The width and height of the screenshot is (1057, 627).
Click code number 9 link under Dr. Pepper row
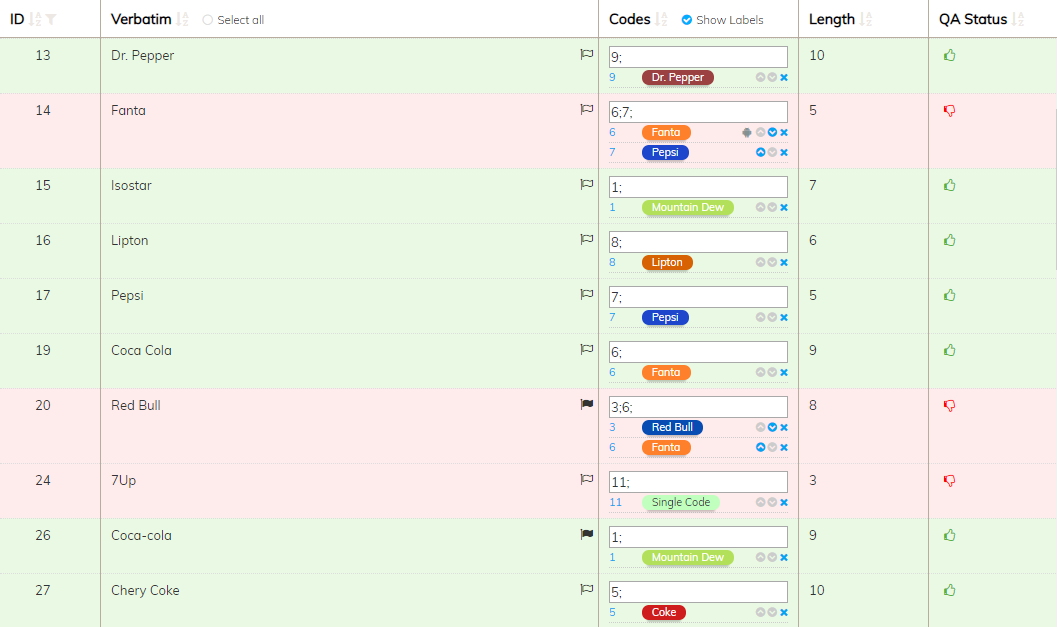pos(612,78)
